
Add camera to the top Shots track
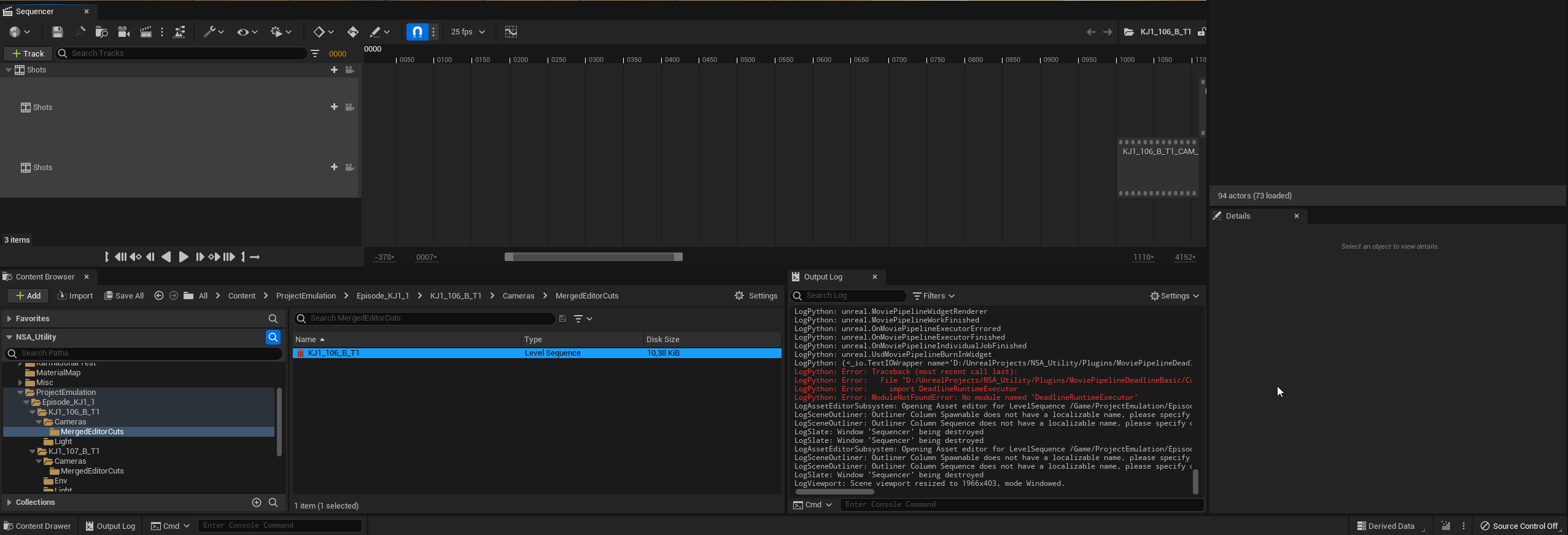pos(349,70)
